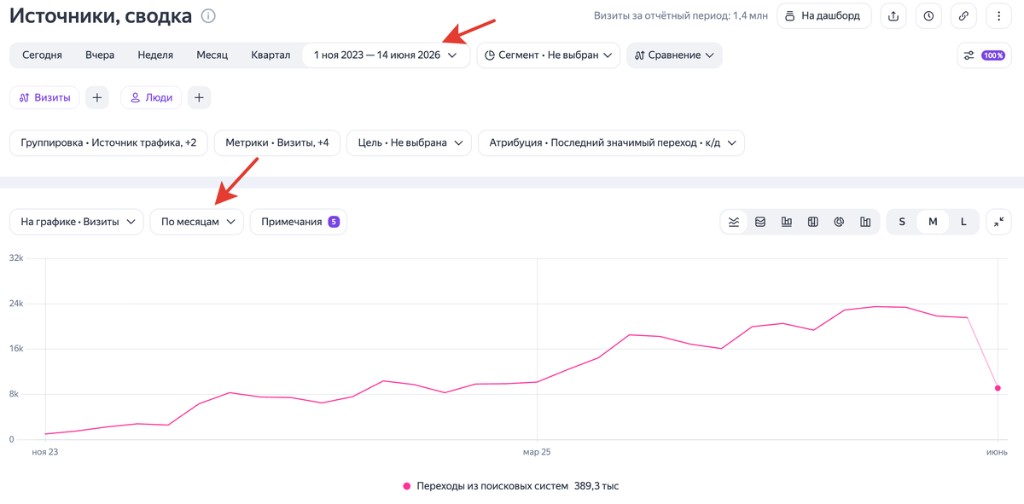Collapse the chart with the shrink arrows icon
The image size is (1024, 504).
coord(999,222)
